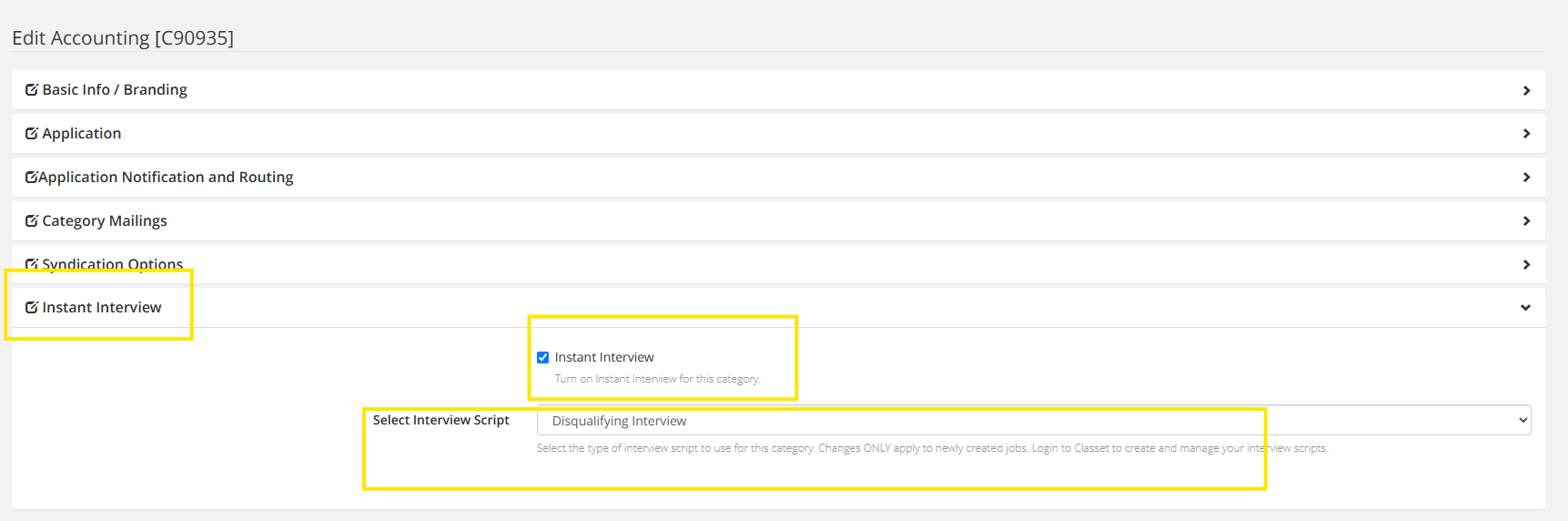Collapse Instant Interview using the down chevron
The image size is (1568, 521).
[1525, 308]
